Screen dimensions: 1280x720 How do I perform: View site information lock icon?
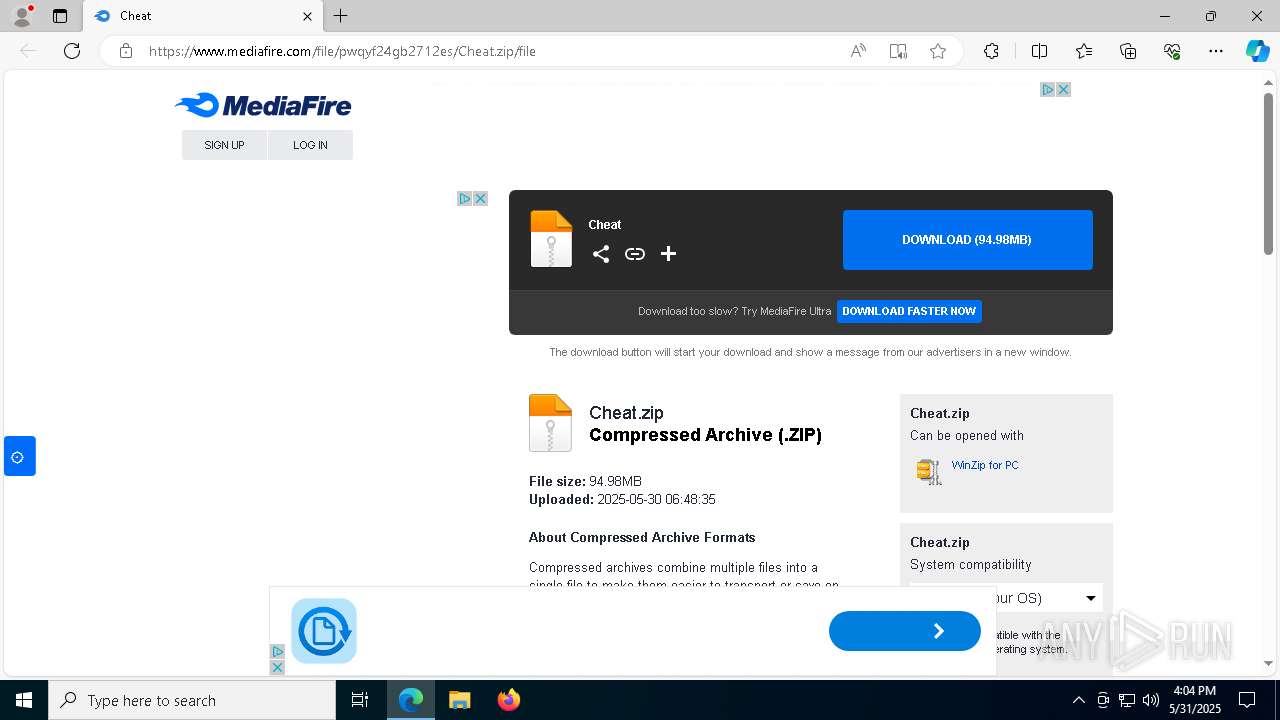click(x=126, y=51)
